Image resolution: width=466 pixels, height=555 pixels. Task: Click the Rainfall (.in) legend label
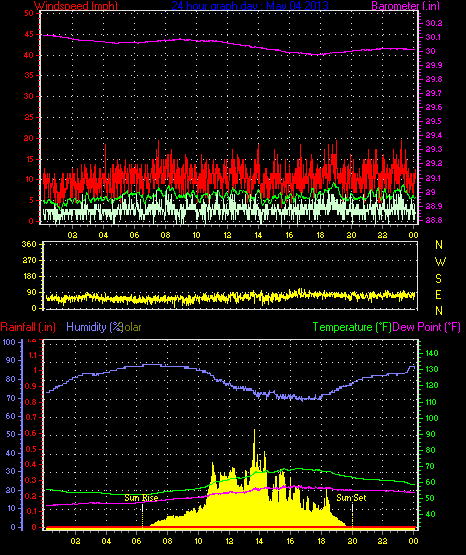(x=28, y=327)
